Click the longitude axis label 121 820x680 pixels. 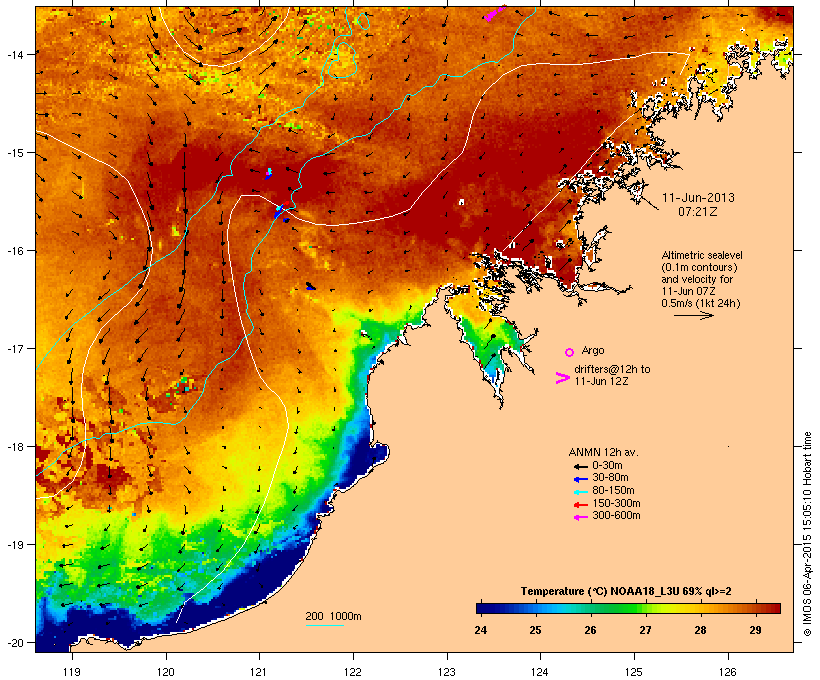click(259, 672)
